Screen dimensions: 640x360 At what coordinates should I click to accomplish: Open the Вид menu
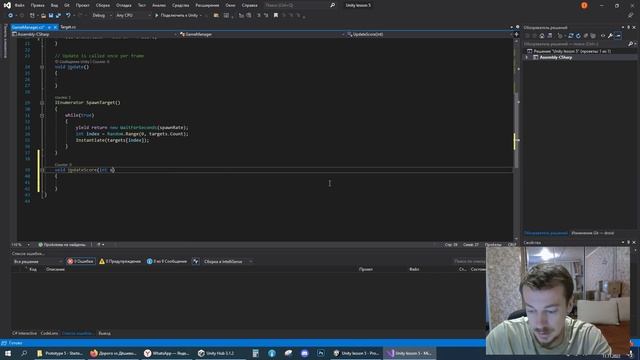tap(54, 5)
